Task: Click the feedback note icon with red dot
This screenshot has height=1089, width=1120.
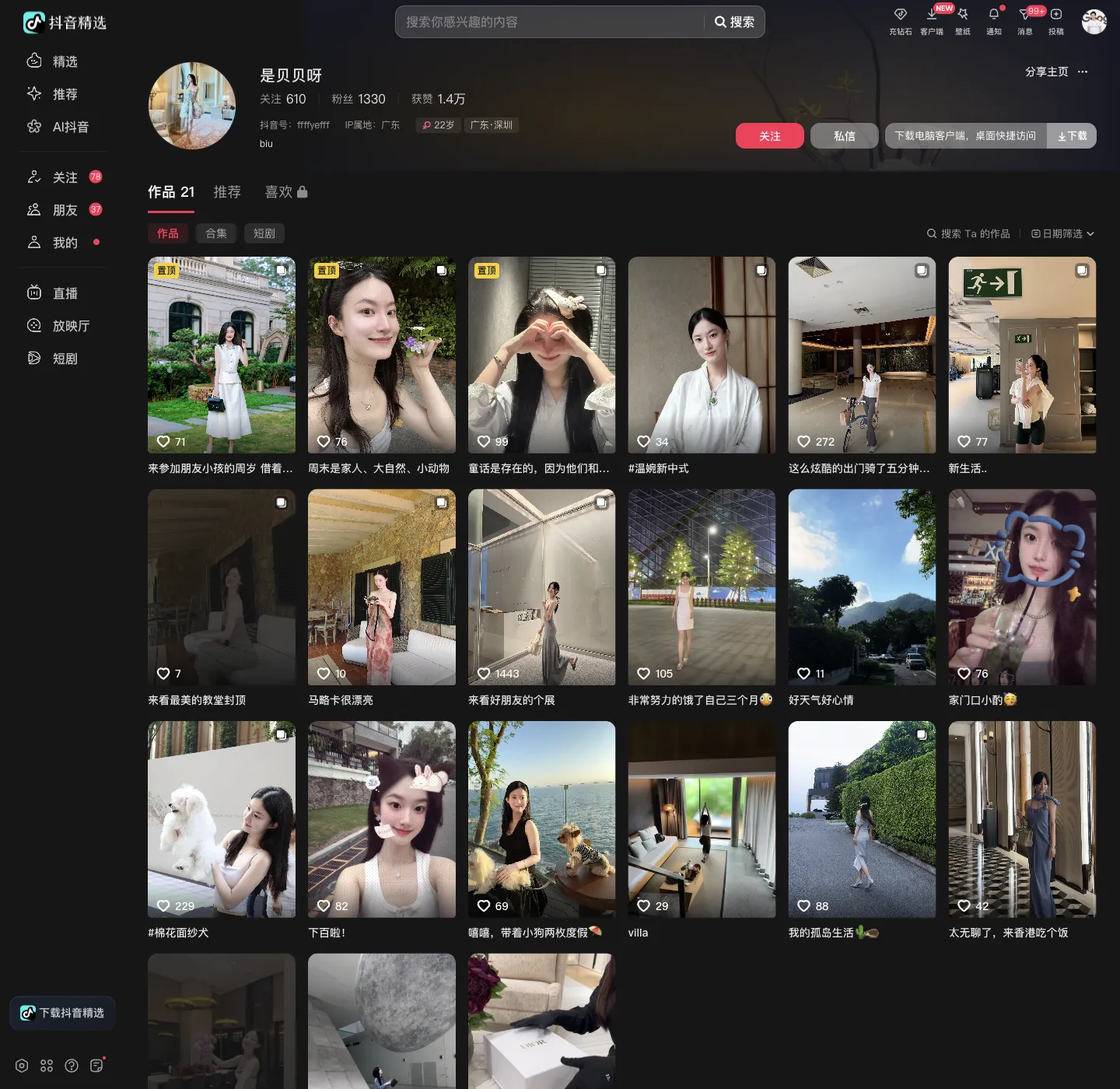Action: (x=96, y=1066)
